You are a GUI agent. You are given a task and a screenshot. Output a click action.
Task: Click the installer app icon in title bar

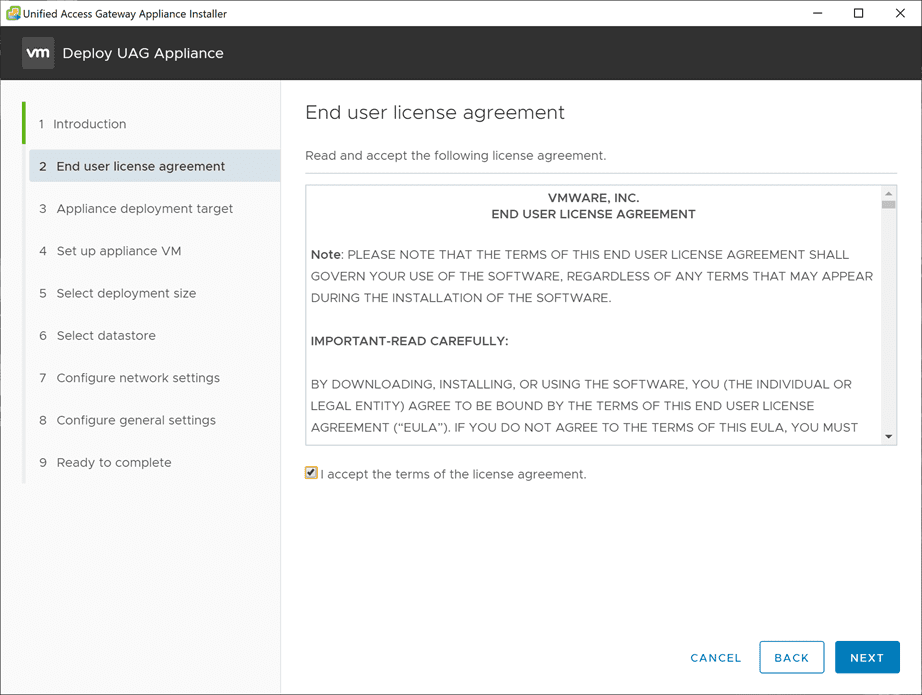point(13,14)
